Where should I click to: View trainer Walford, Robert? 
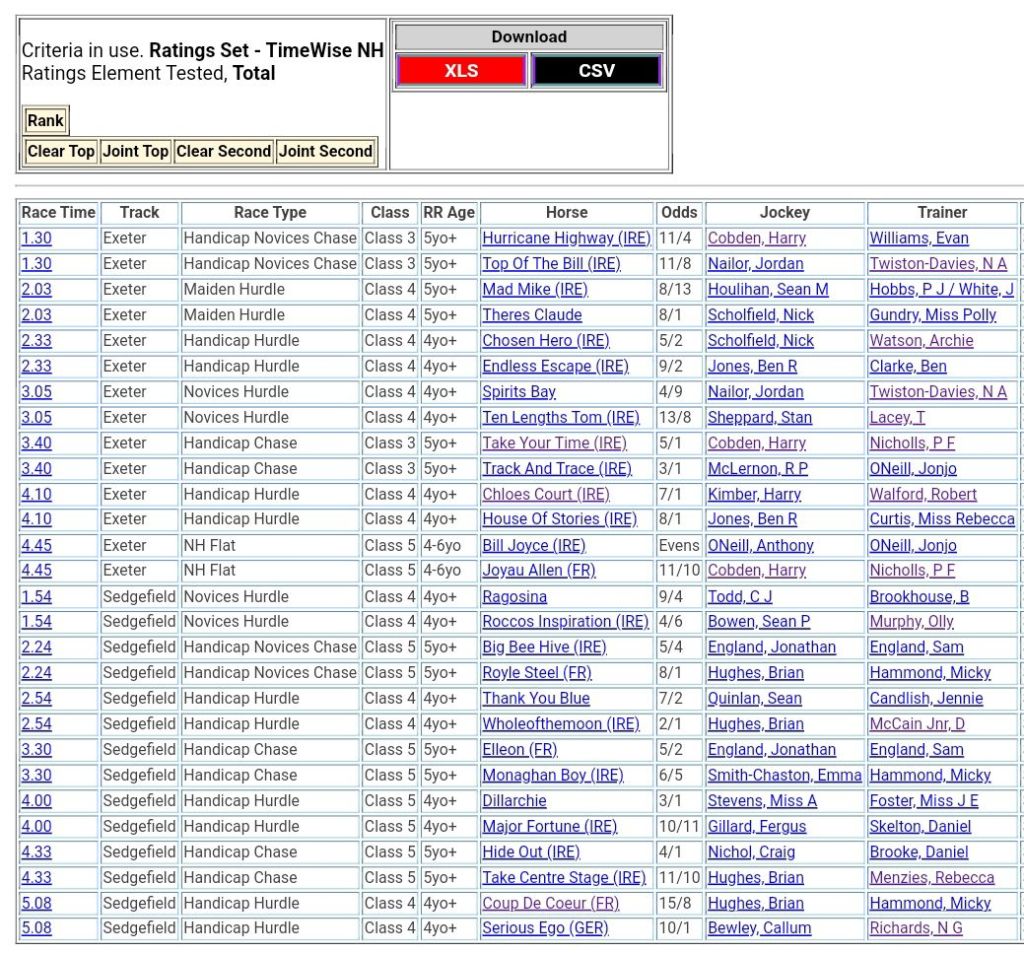pos(923,494)
